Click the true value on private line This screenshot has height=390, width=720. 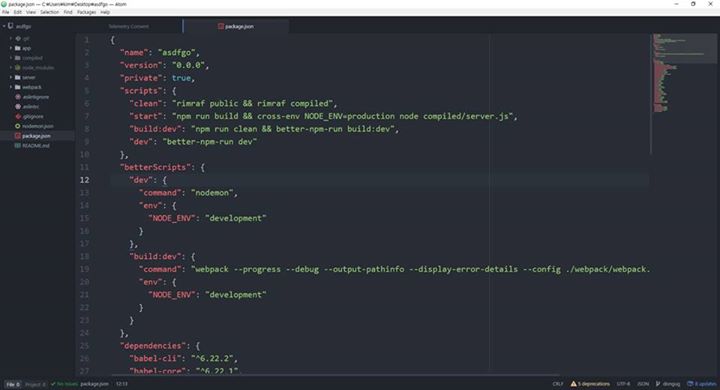click(181, 78)
